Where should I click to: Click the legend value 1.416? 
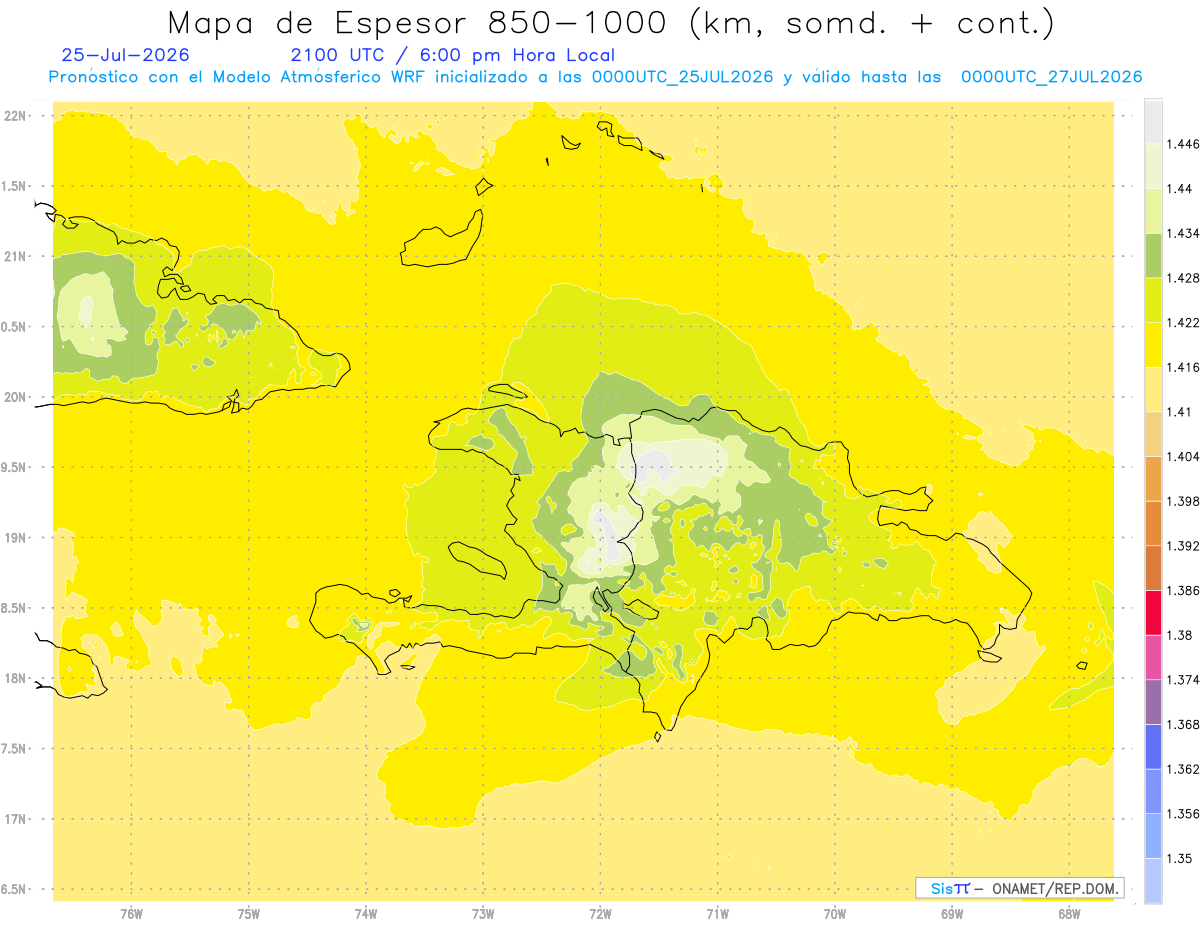(x=1183, y=367)
